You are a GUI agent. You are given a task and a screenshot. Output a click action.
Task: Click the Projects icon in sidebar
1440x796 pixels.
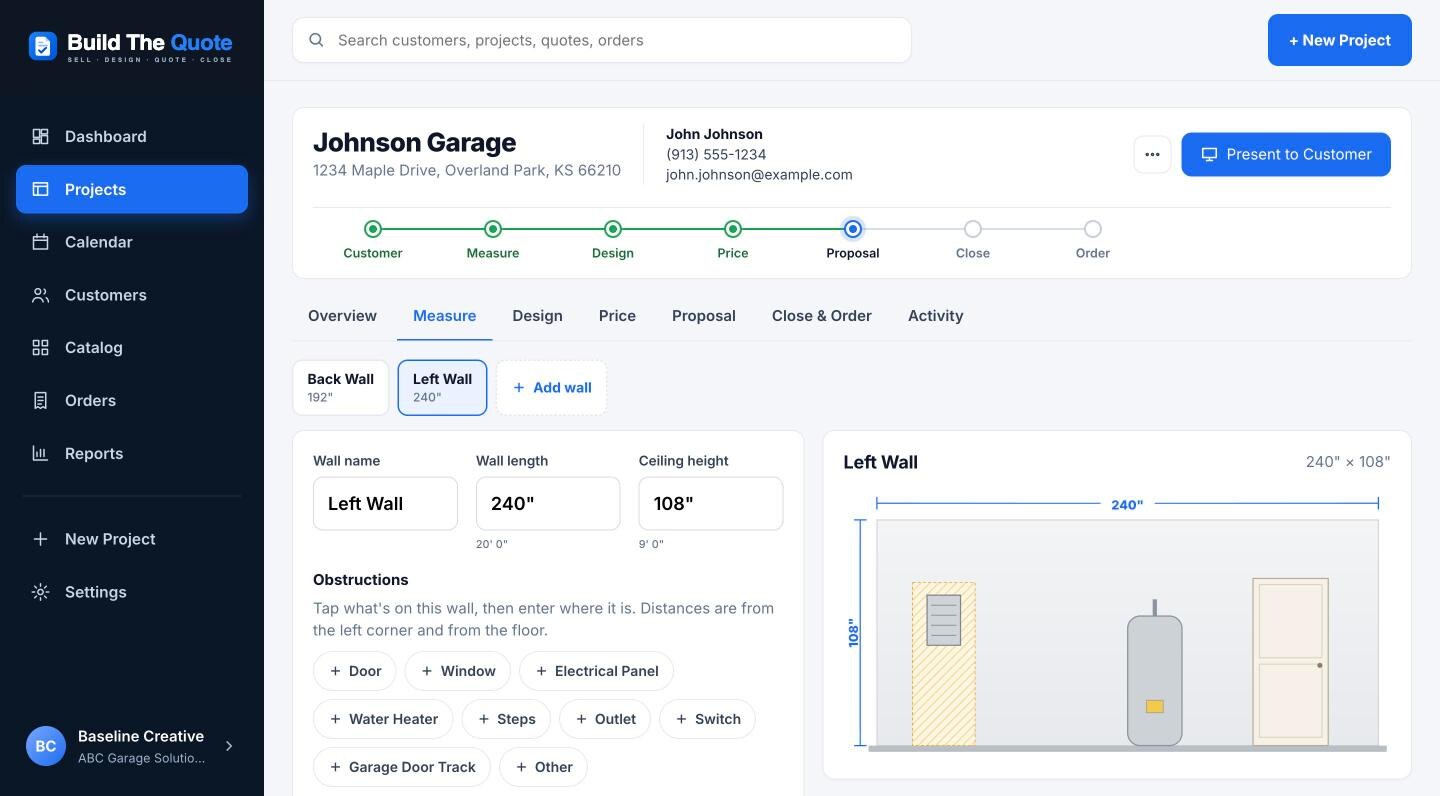(40, 189)
